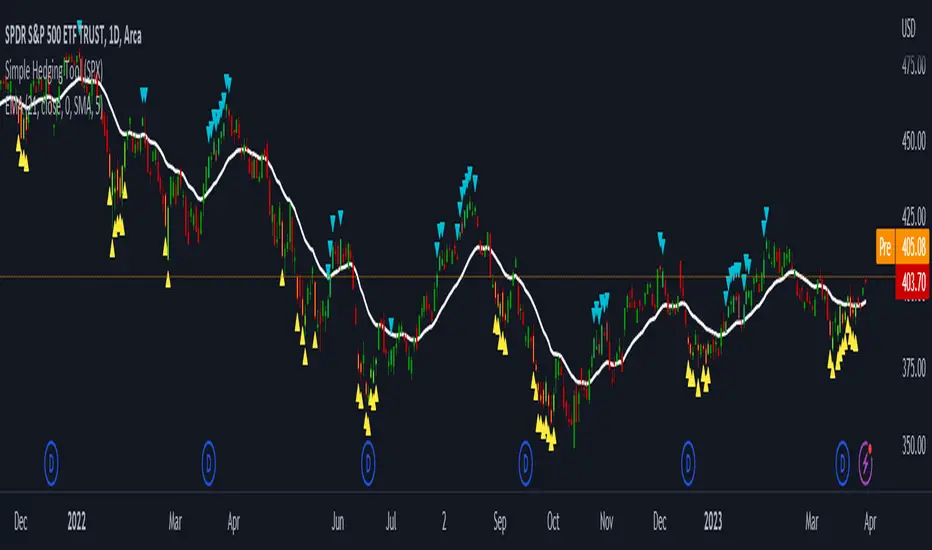The height and width of the screenshot is (550, 932).
Task: Click the Oct label on time axis
Action: point(553,522)
